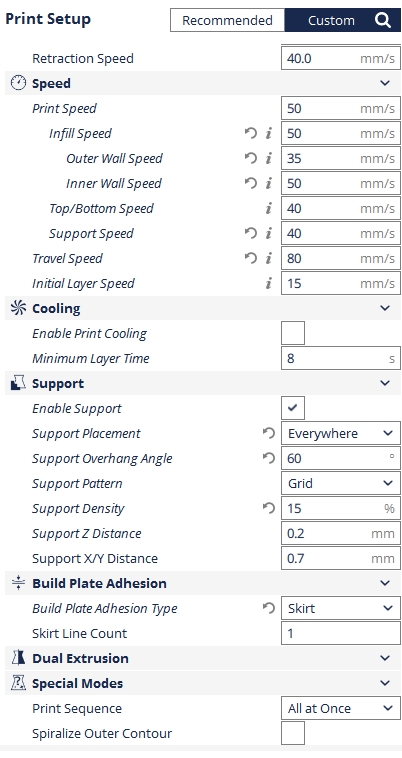Open the Print Sequence dropdown
Image resolution: width=402 pixels, height=758 pixels.
pos(341,709)
